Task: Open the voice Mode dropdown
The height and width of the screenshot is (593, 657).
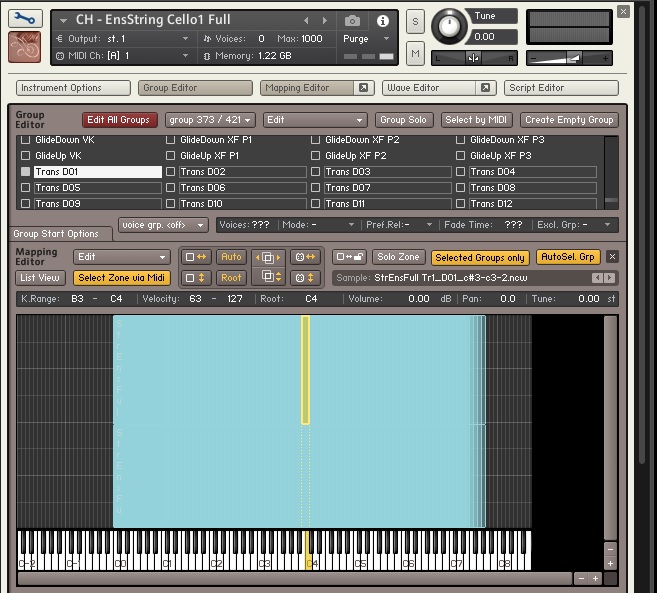Action: (x=318, y=225)
